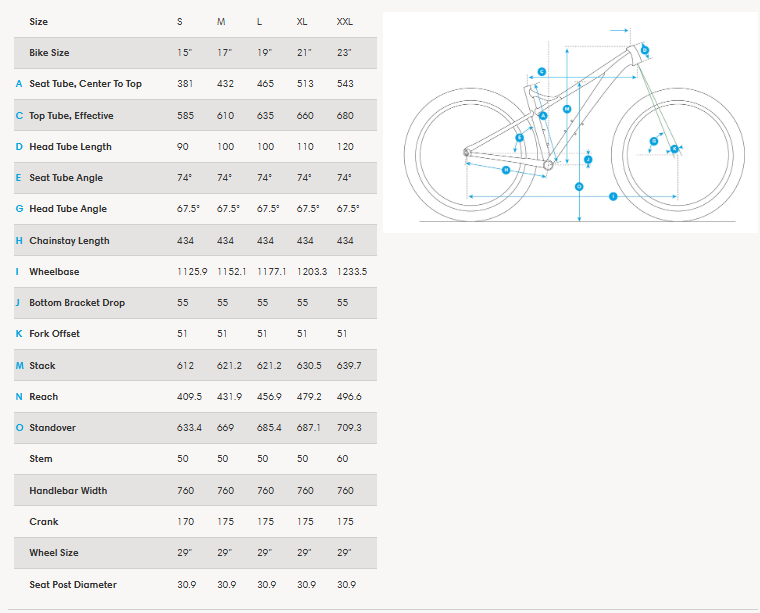Click the I marker on the bike diagram
This screenshot has width=760, height=613.
pyautogui.click(x=612, y=197)
